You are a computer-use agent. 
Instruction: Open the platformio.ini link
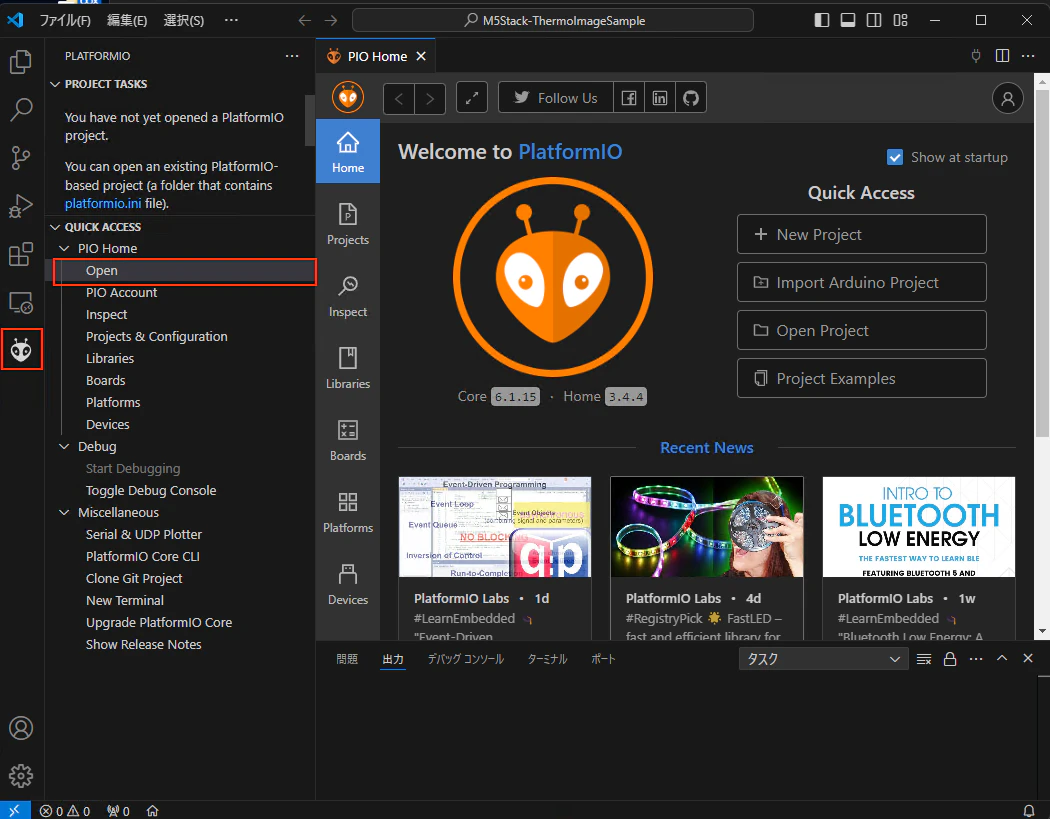[x=102, y=203]
